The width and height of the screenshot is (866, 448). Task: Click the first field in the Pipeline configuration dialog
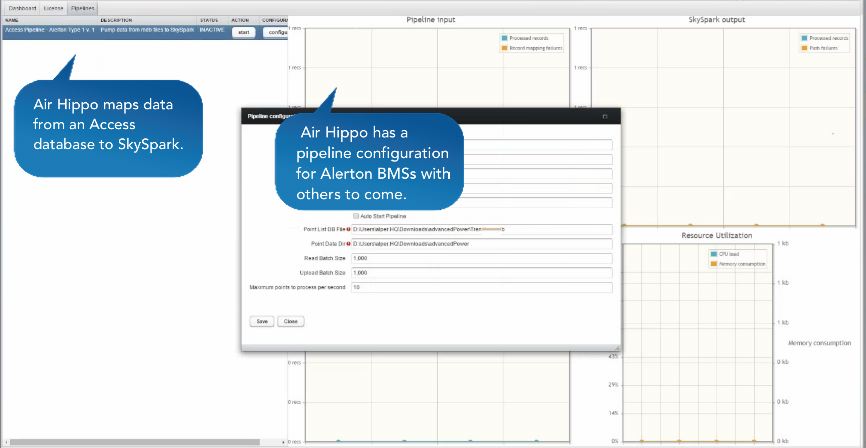coord(537,145)
